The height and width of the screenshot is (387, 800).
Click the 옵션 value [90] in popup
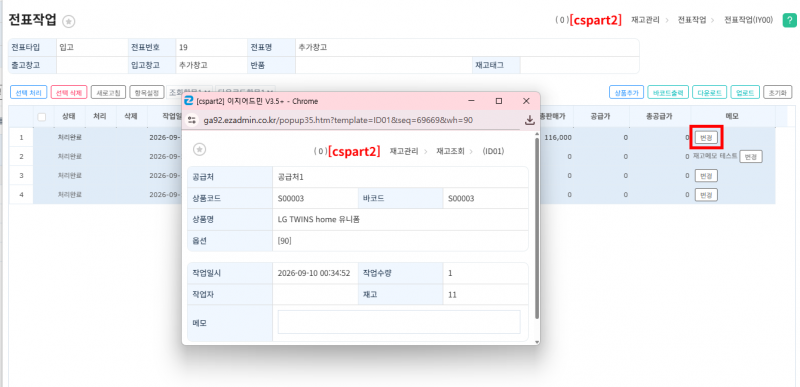(285, 241)
